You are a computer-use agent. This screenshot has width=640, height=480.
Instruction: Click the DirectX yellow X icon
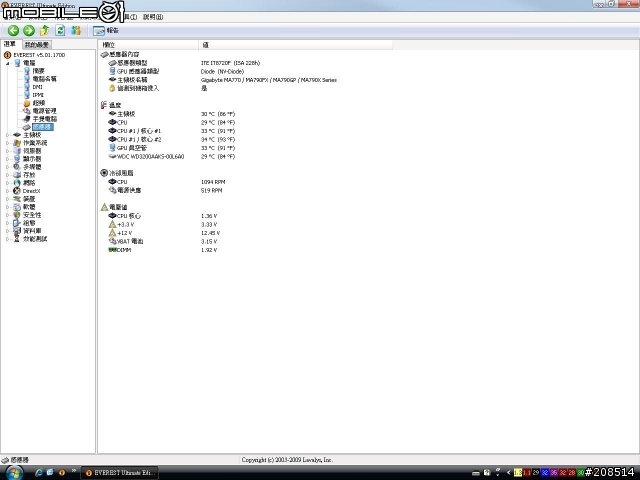pyautogui.click(x=17, y=191)
